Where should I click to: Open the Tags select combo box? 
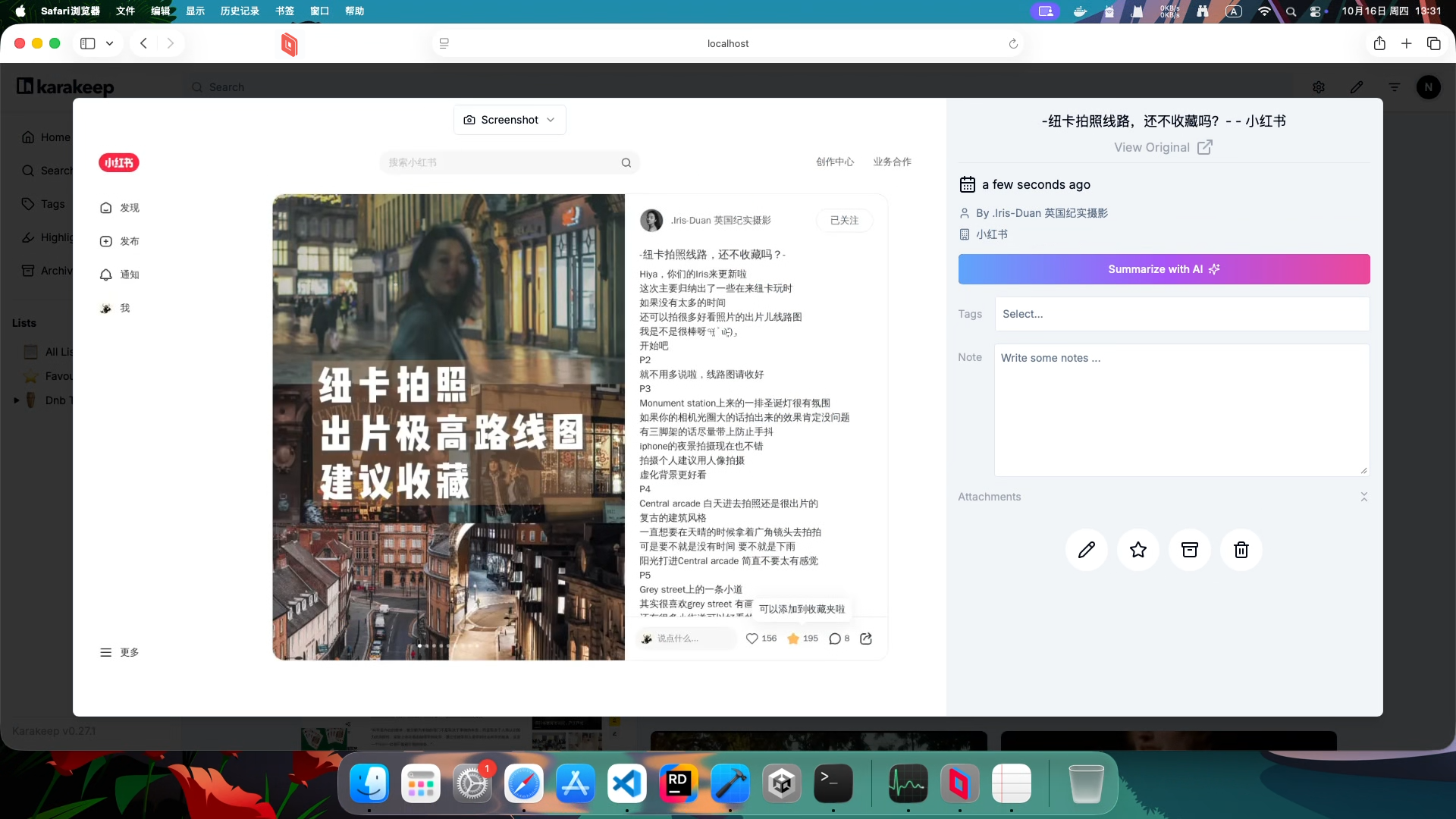pos(1181,314)
